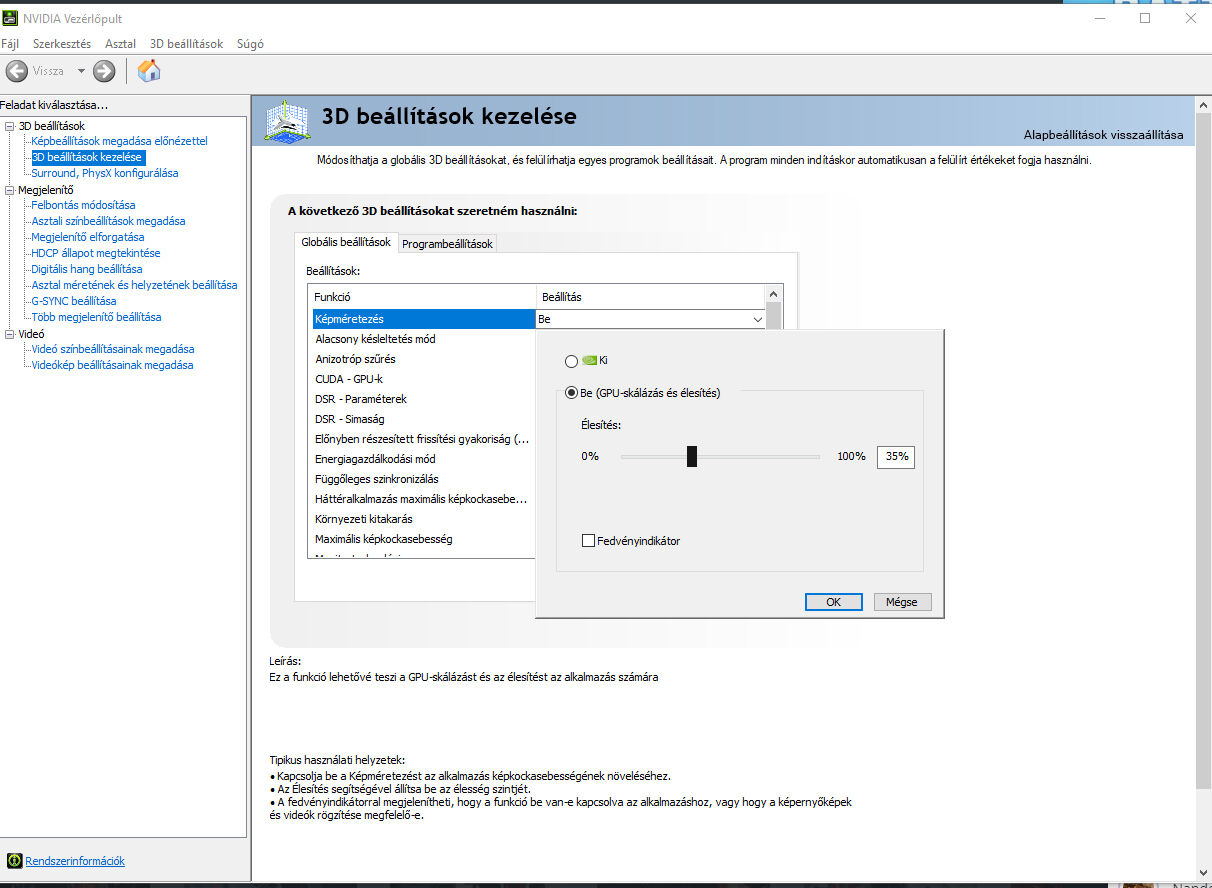This screenshot has width=1212, height=888.
Task: Select HDCP állapot megtekintése tree item
Action: pos(95,253)
